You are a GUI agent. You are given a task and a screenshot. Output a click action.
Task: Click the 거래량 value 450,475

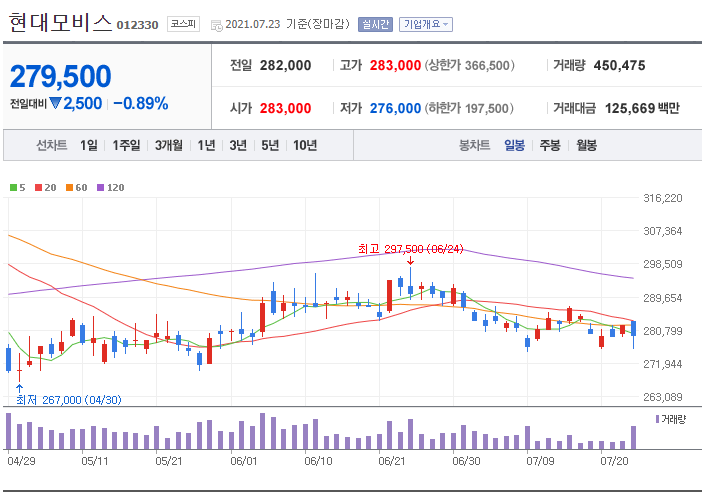point(620,65)
